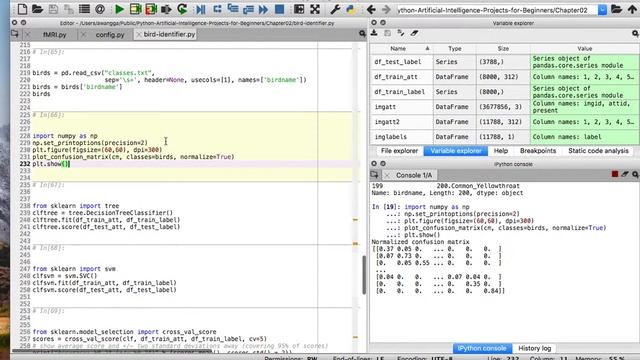
Task: Click Variable explorer 'save data as' pencil icon
Action: [401, 33]
